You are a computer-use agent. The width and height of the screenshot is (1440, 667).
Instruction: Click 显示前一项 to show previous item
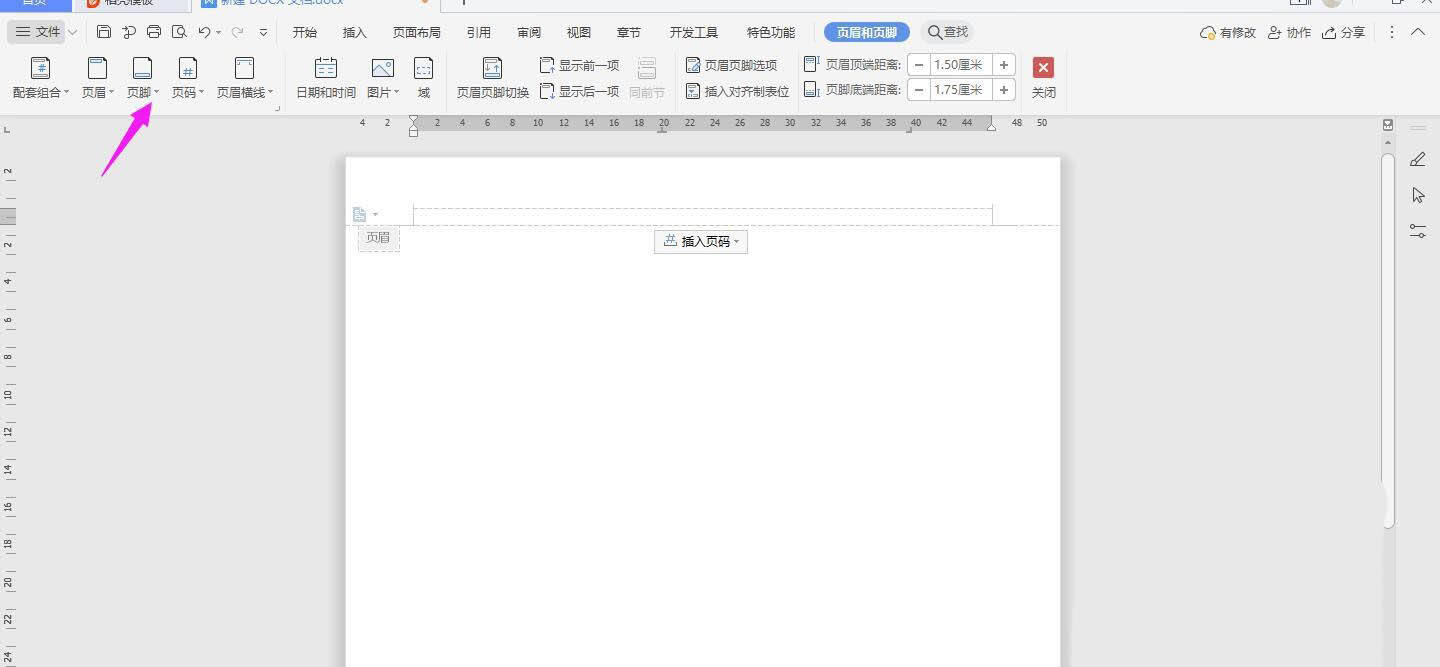(581, 64)
